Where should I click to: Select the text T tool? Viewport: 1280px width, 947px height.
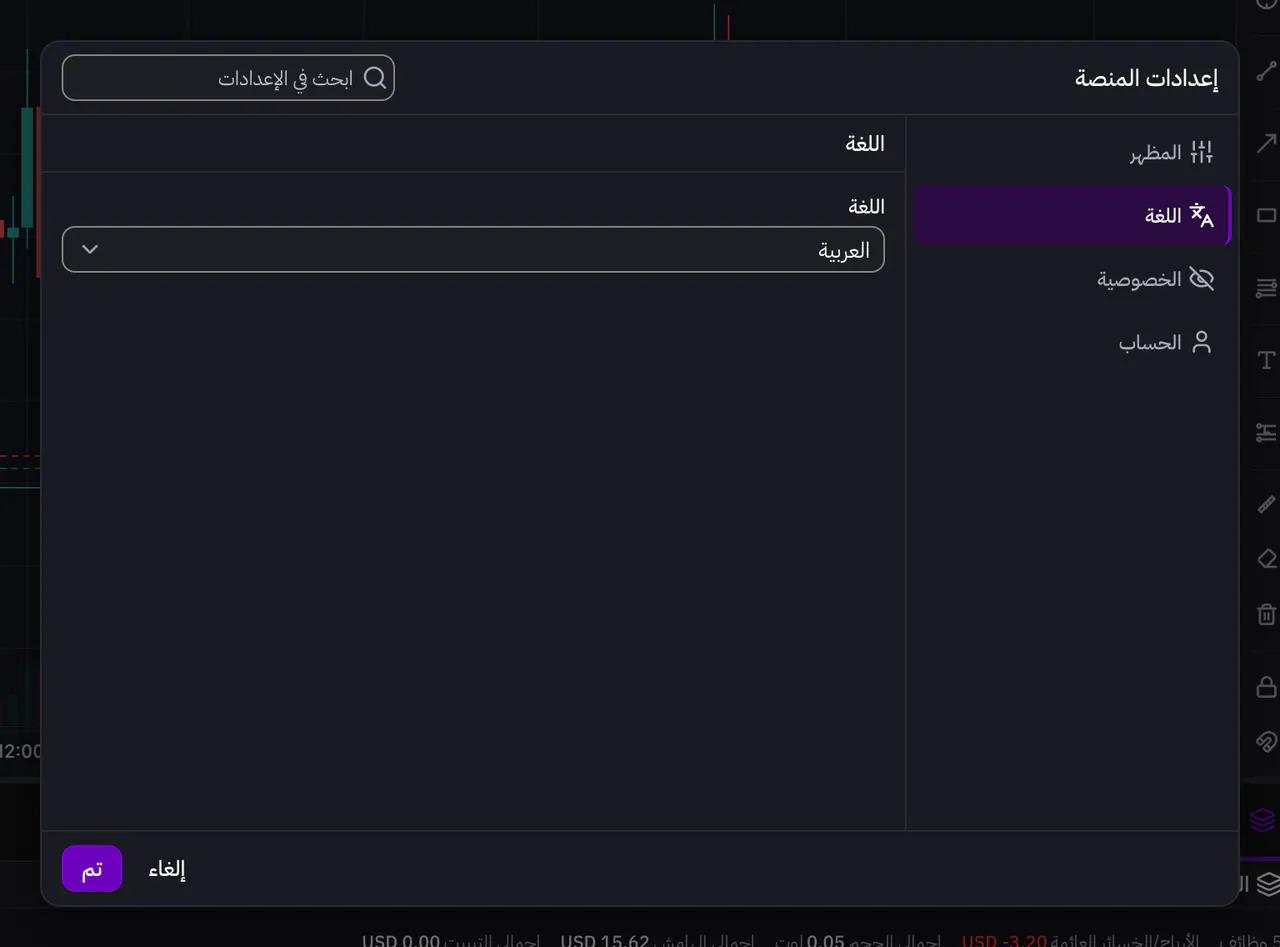point(1266,360)
